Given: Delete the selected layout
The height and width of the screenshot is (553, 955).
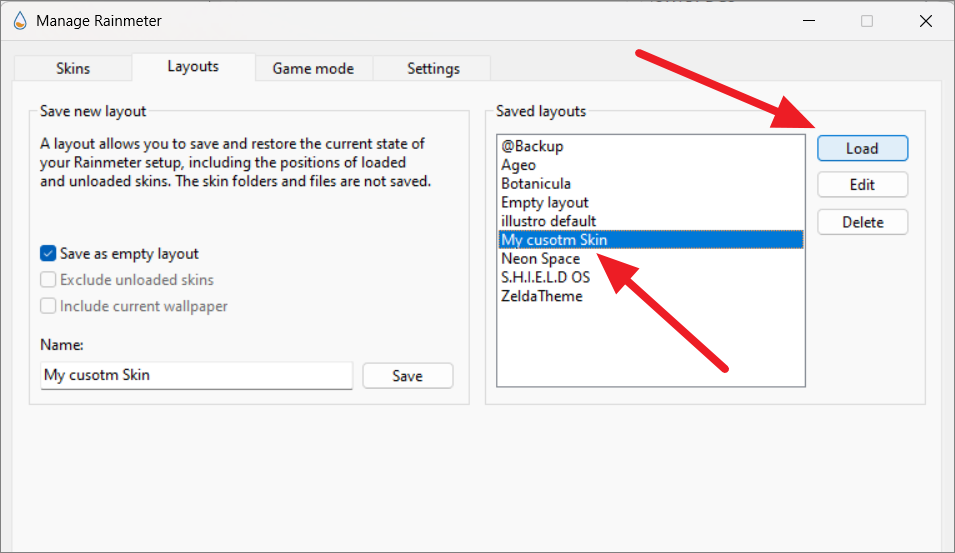Looking at the screenshot, I should [x=862, y=222].
